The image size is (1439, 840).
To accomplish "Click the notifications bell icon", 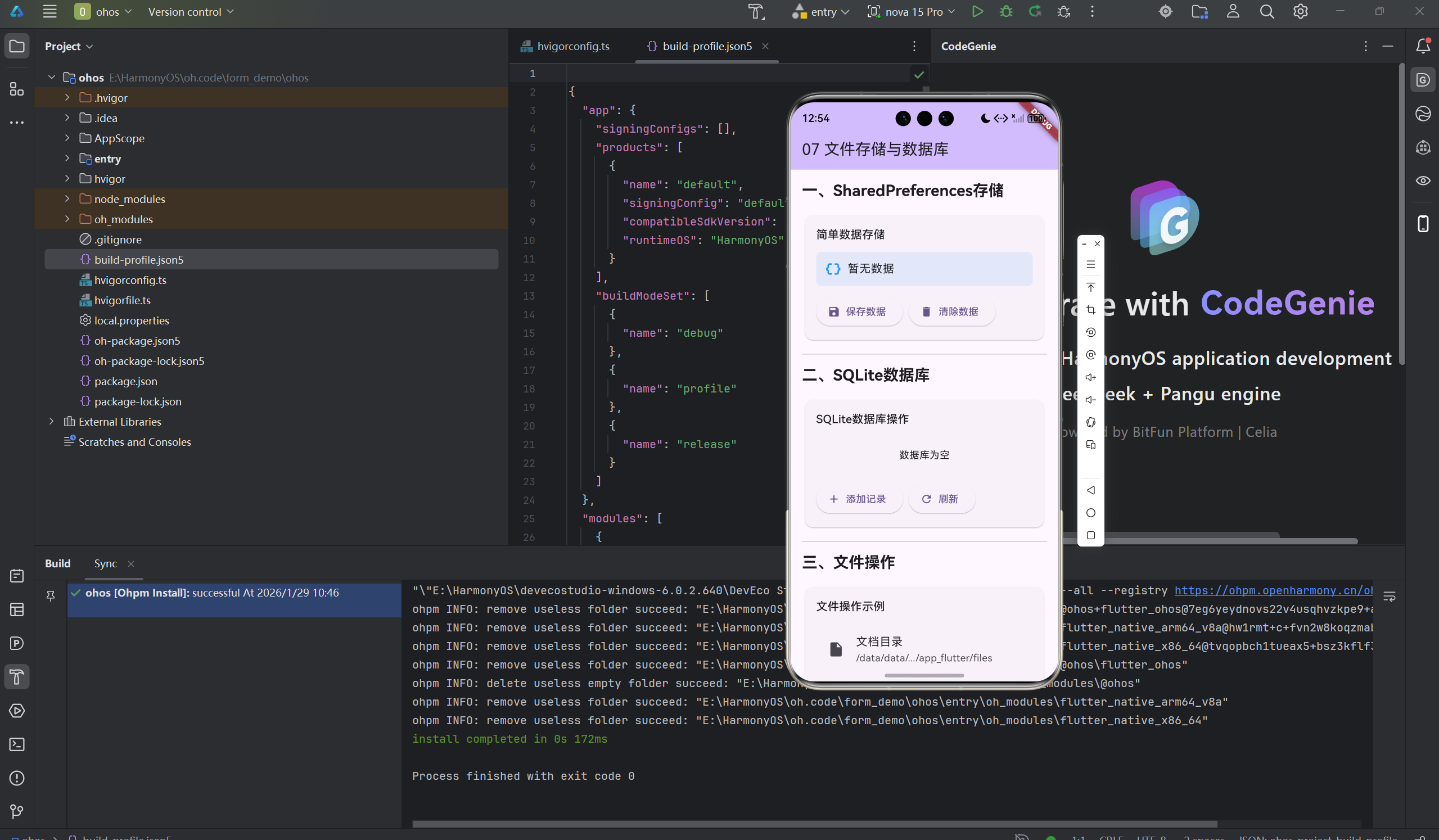I will click(x=1423, y=46).
